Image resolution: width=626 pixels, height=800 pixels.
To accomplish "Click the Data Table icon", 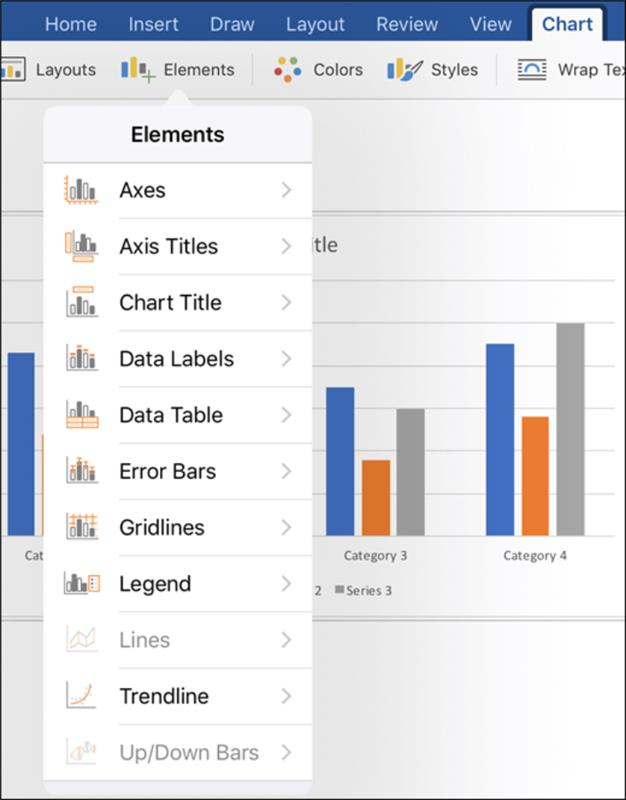I will click(x=82, y=414).
